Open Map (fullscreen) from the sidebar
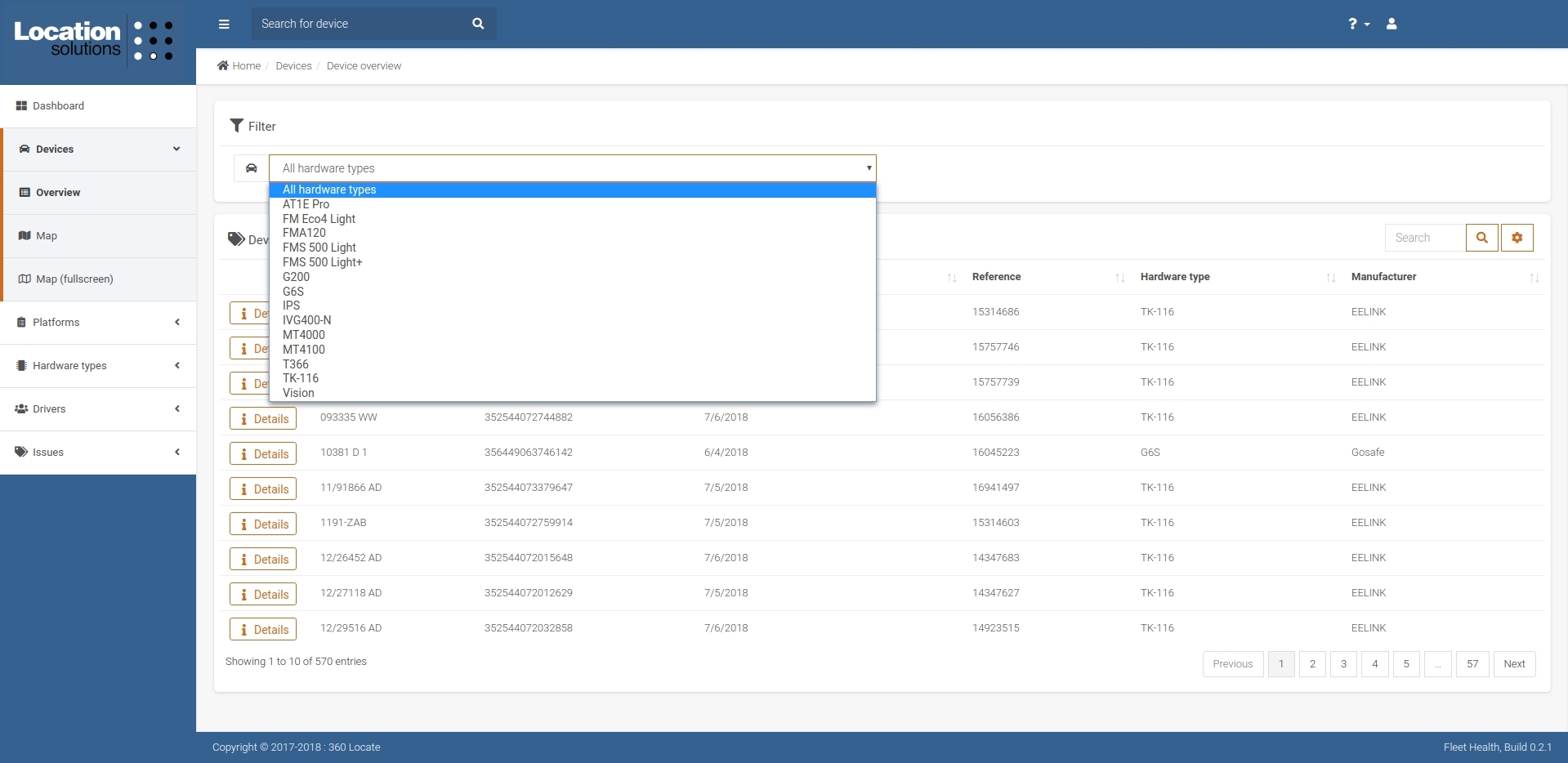The height and width of the screenshot is (763, 1568). coord(74,279)
